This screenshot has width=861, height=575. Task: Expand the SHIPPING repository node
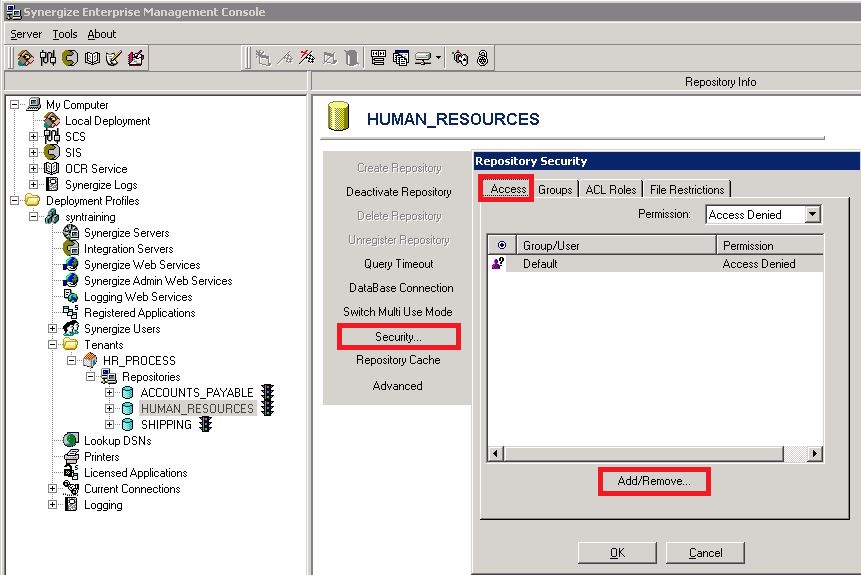point(109,425)
